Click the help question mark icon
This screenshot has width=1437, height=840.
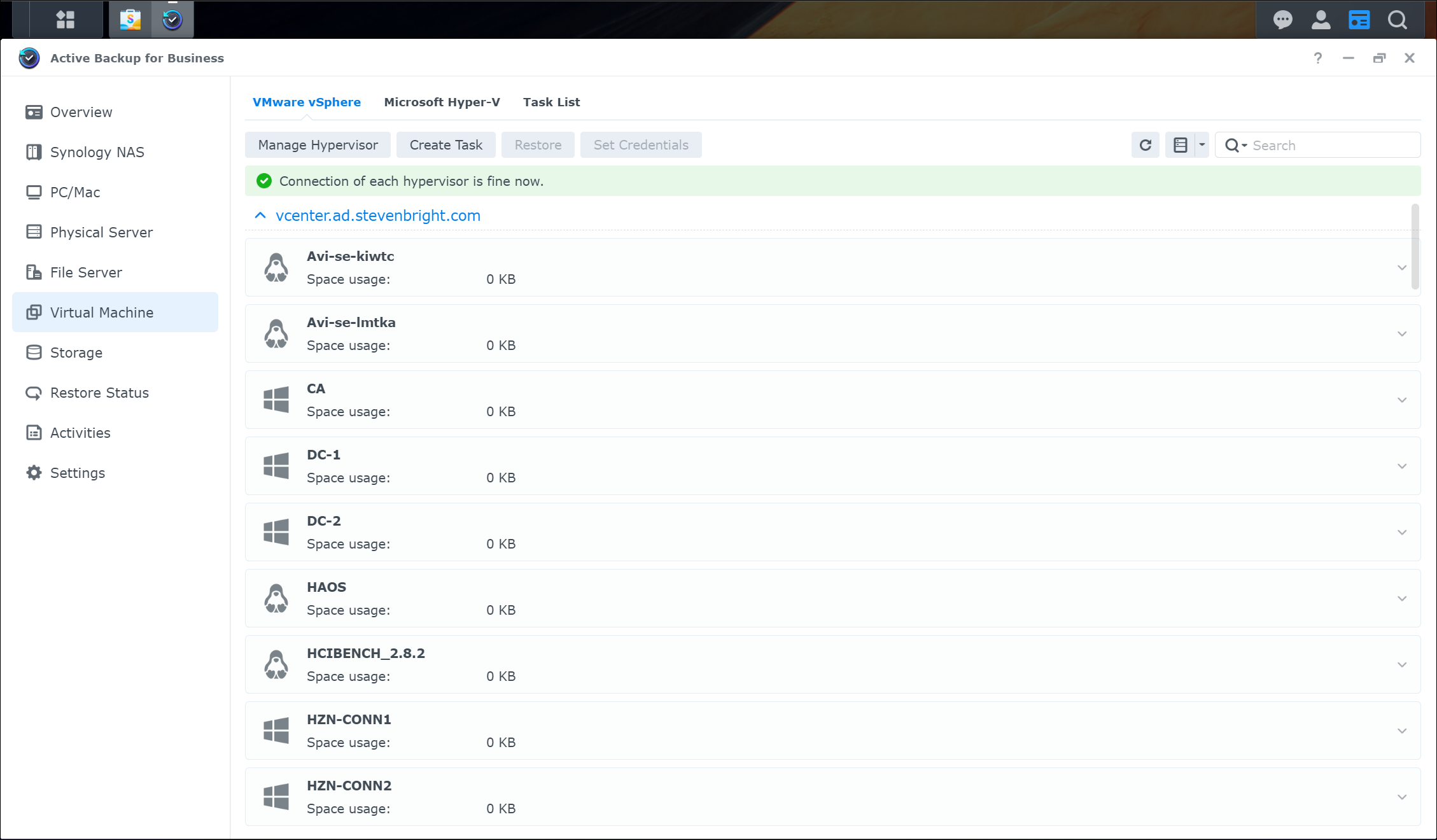point(1318,58)
